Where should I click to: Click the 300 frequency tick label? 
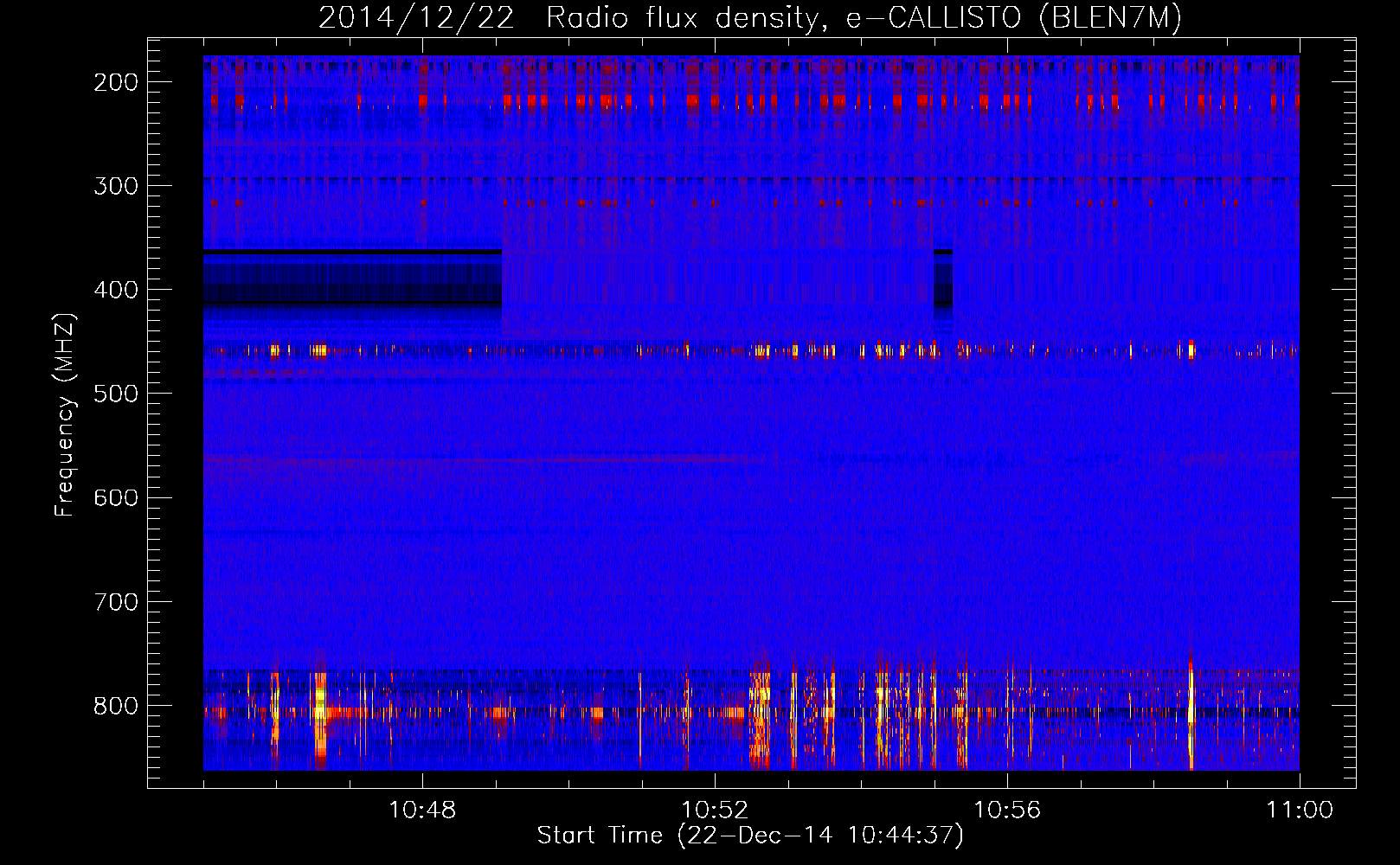point(116,186)
